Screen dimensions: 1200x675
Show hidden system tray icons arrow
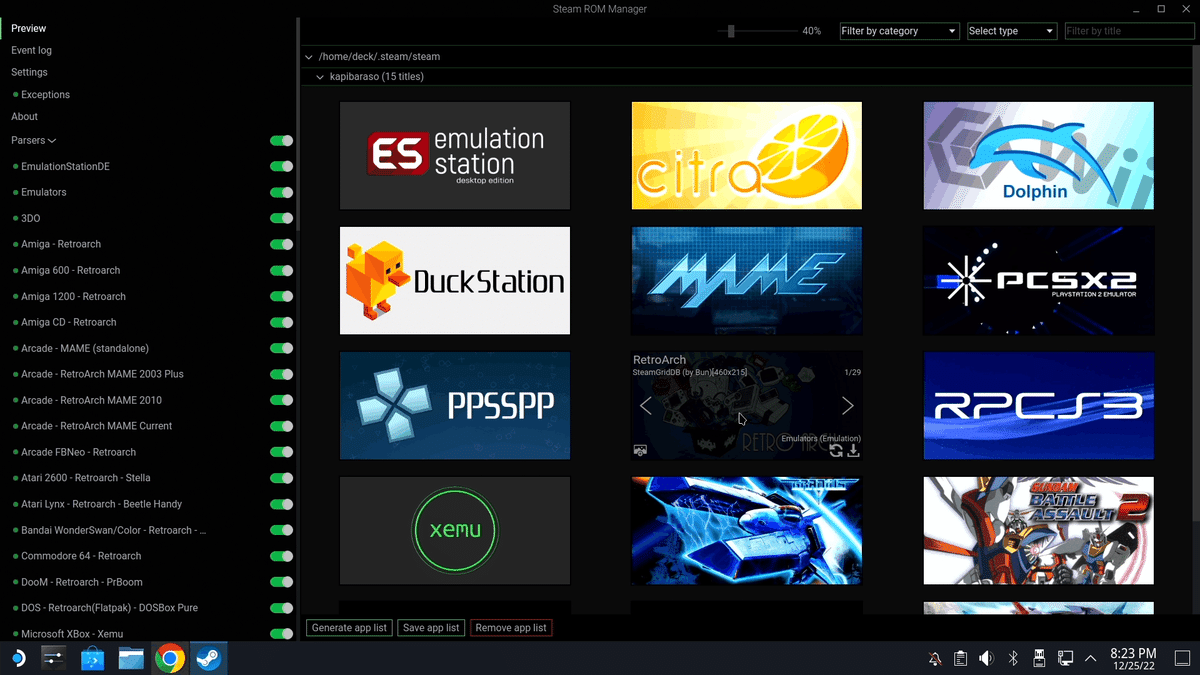tap(1090, 658)
